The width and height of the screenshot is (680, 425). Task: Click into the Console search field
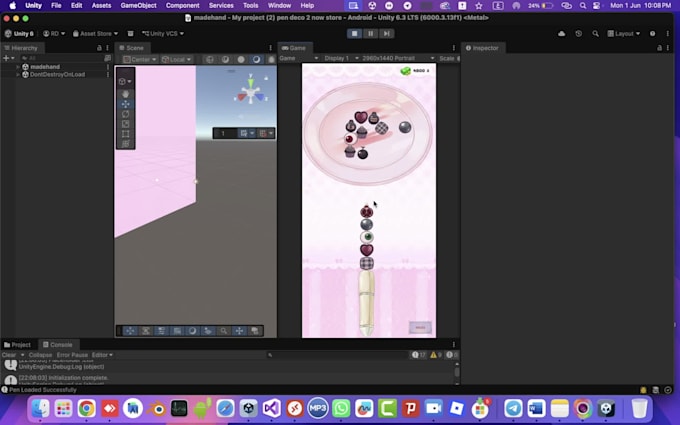point(337,355)
